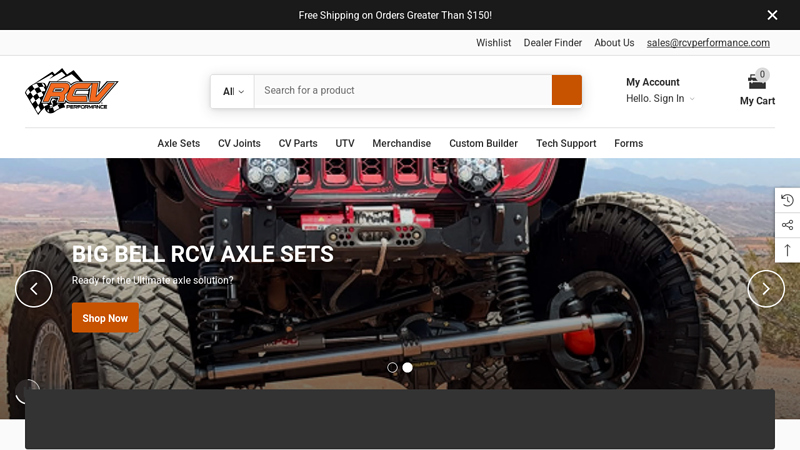Image resolution: width=800 pixels, height=450 pixels.
Task: Click the scroll-to-top arrow icon
Action: click(787, 250)
